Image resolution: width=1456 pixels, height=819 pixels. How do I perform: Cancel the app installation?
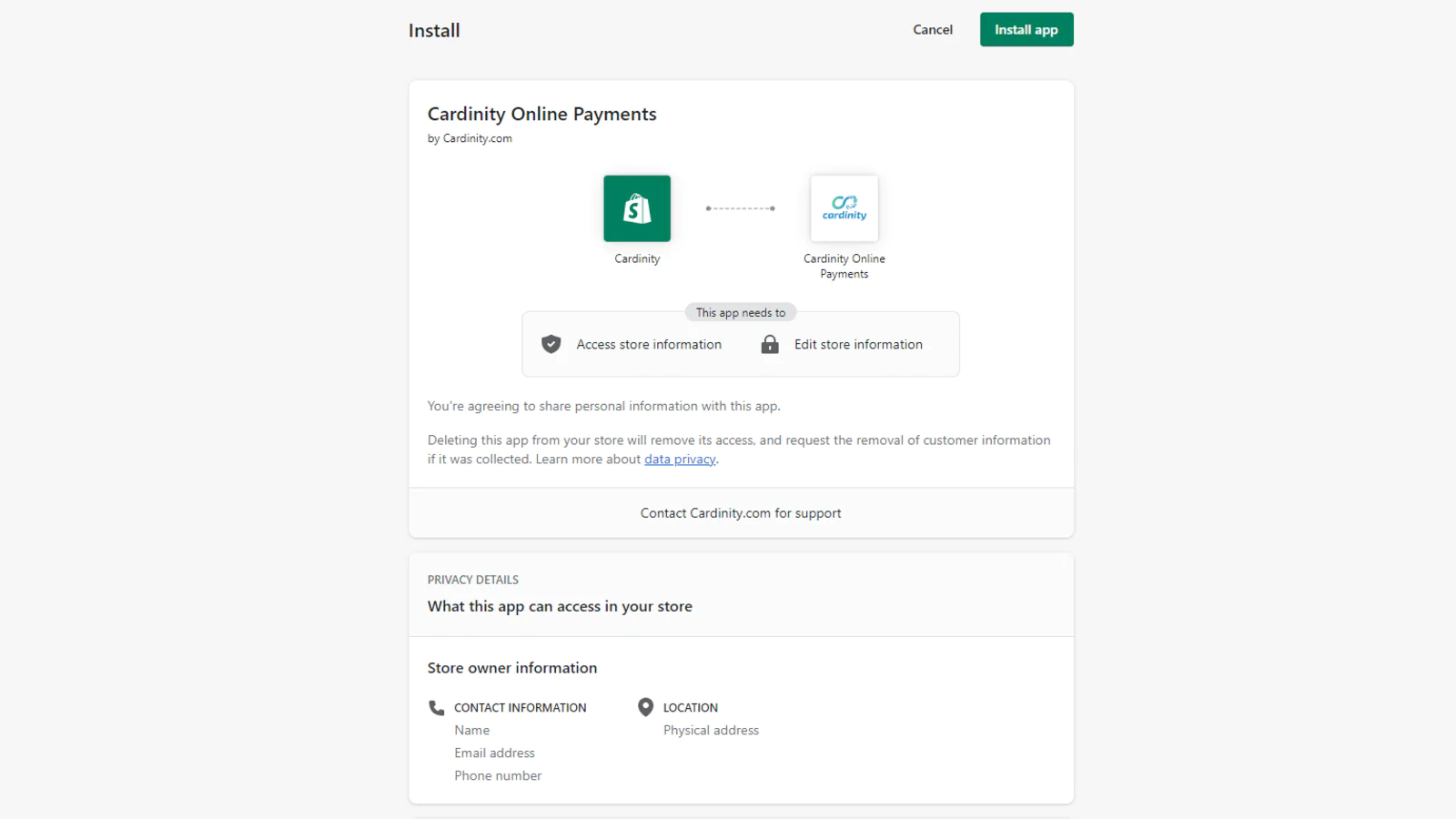(x=933, y=29)
